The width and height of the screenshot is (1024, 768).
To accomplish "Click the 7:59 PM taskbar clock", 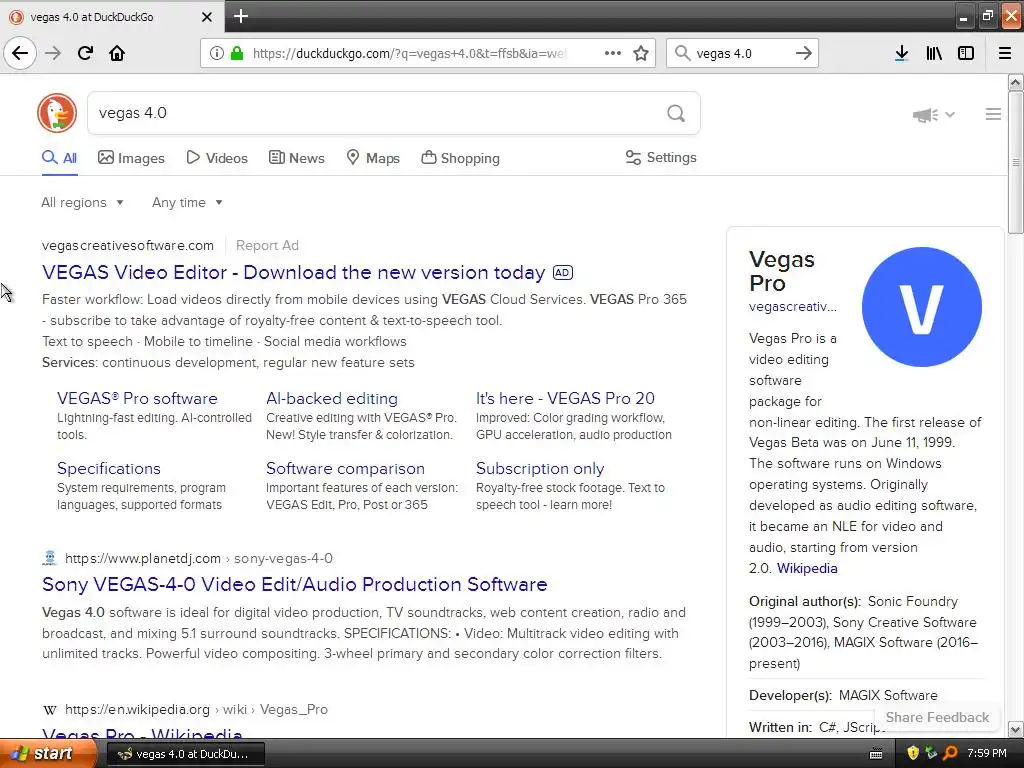I will pyautogui.click(x=987, y=753).
